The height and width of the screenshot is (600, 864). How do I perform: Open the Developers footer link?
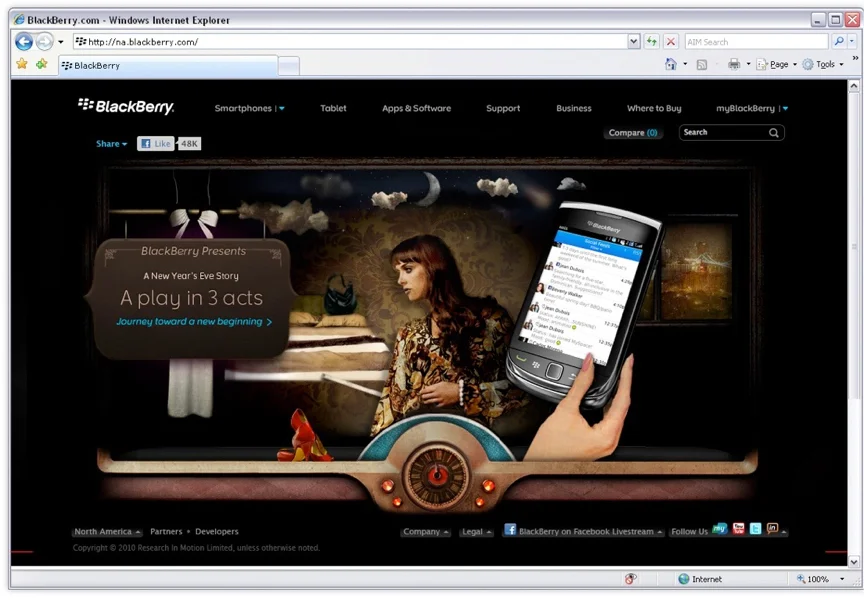(217, 532)
